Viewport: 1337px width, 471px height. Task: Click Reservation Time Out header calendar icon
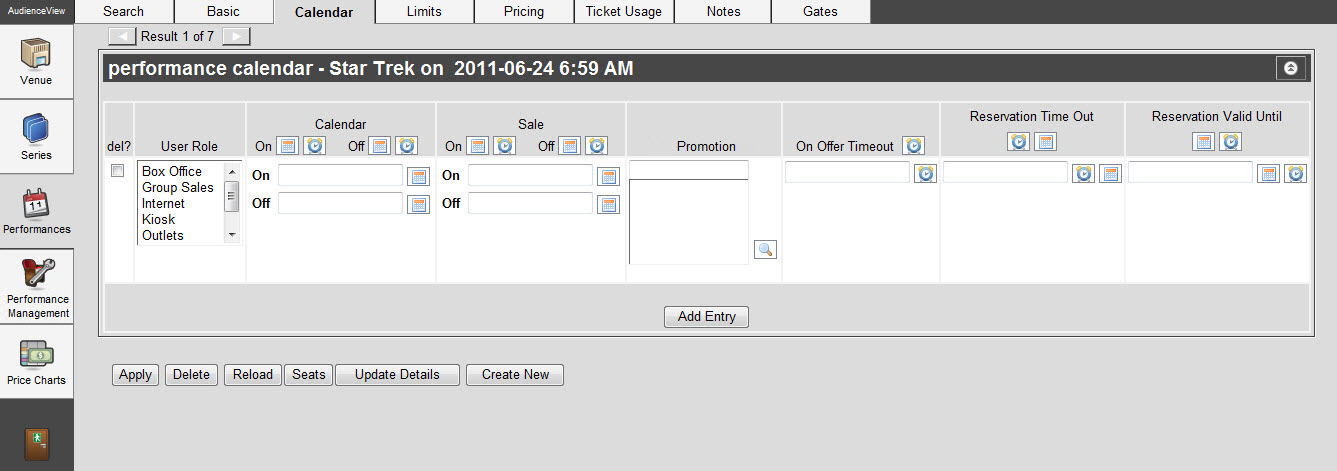click(1045, 141)
